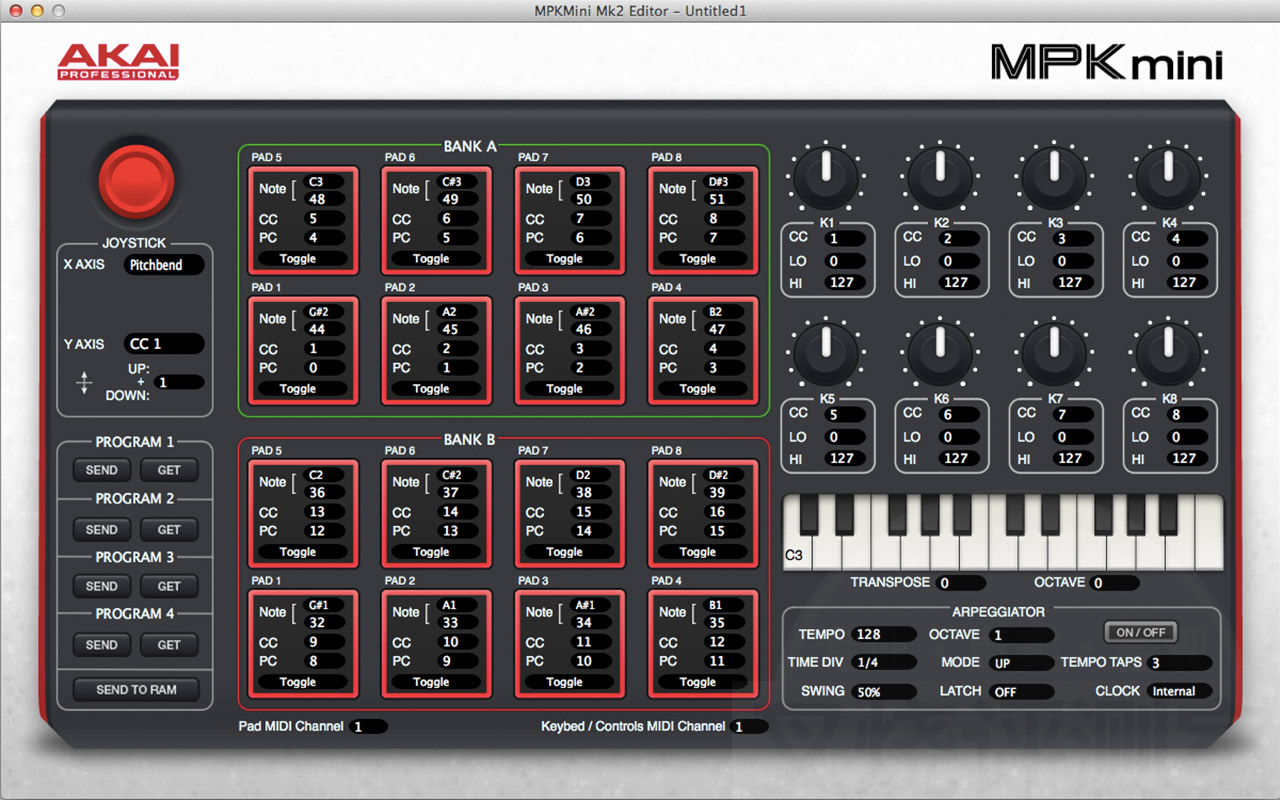Toggle Bank A Pad 1 mode button
Screen dimensions: 1280x800
tap(298, 389)
